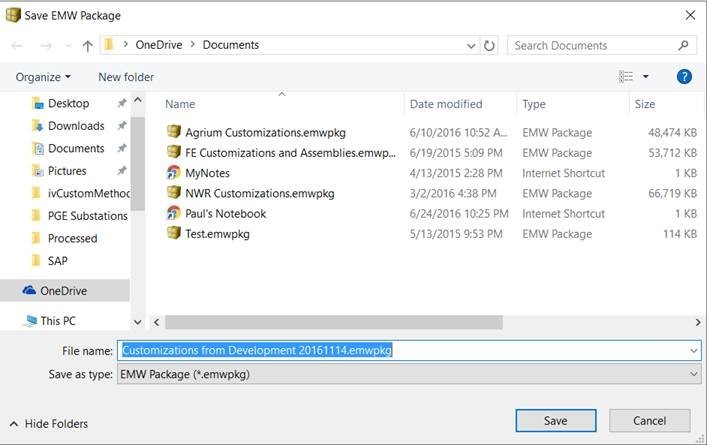
Task: Click the Up one level arrow
Action: [x=88, y=45]
